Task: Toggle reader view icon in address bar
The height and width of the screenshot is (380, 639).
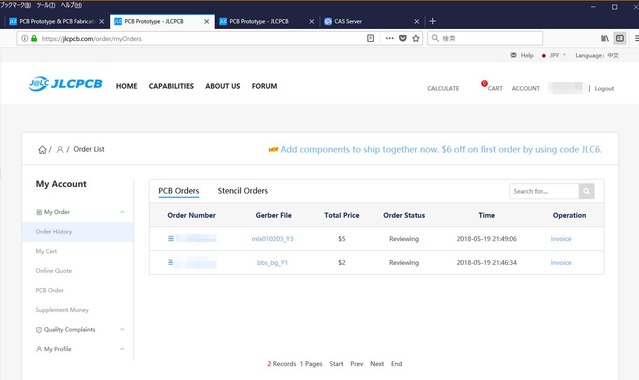Action: click(370, 38)
